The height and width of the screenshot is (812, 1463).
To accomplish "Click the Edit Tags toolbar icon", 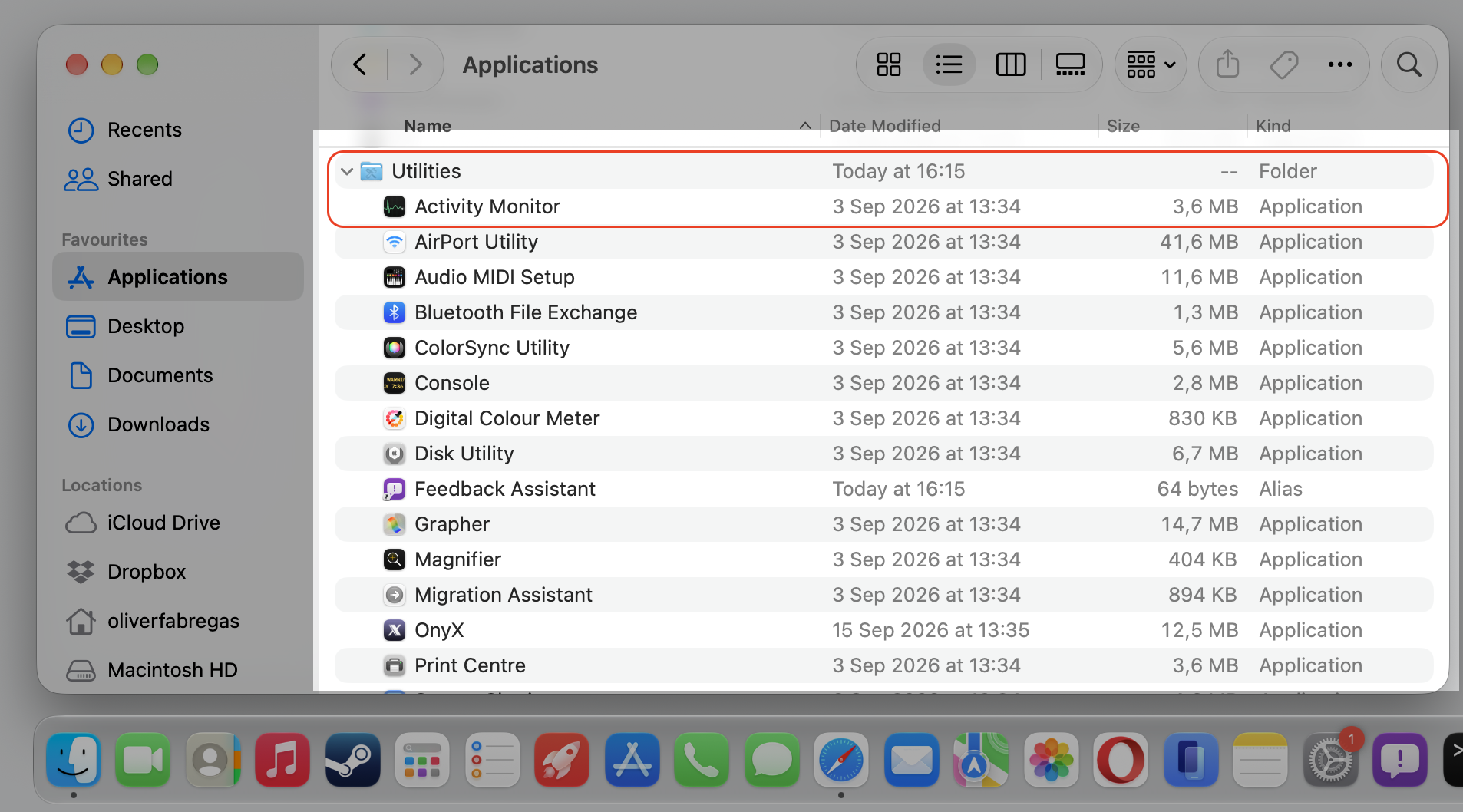I will tap(1283, 64).
